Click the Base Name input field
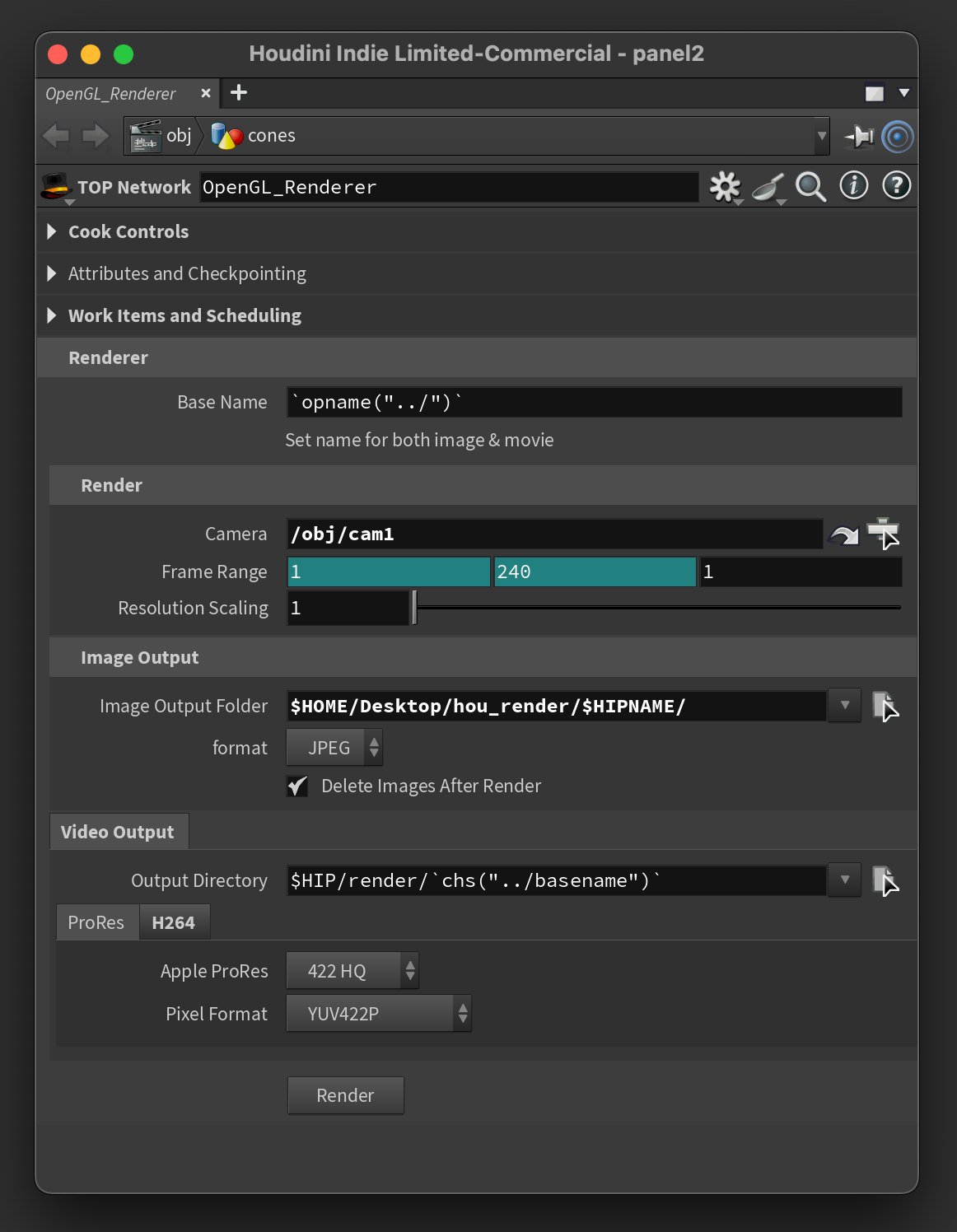957x1232 pixels. 595,402
